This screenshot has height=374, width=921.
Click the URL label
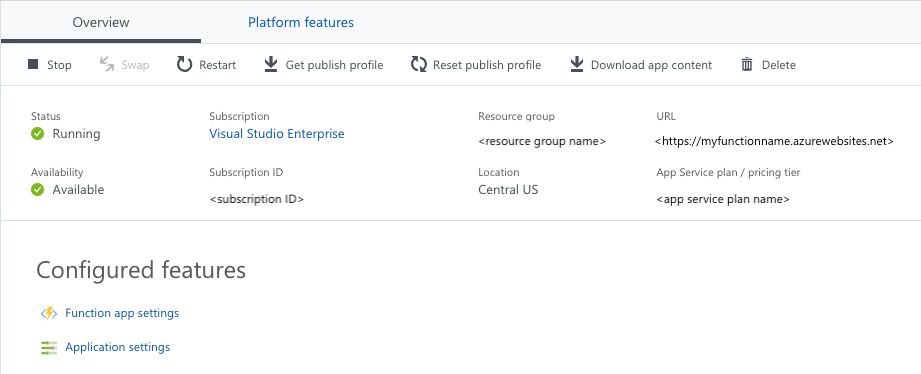pos(666,116)
